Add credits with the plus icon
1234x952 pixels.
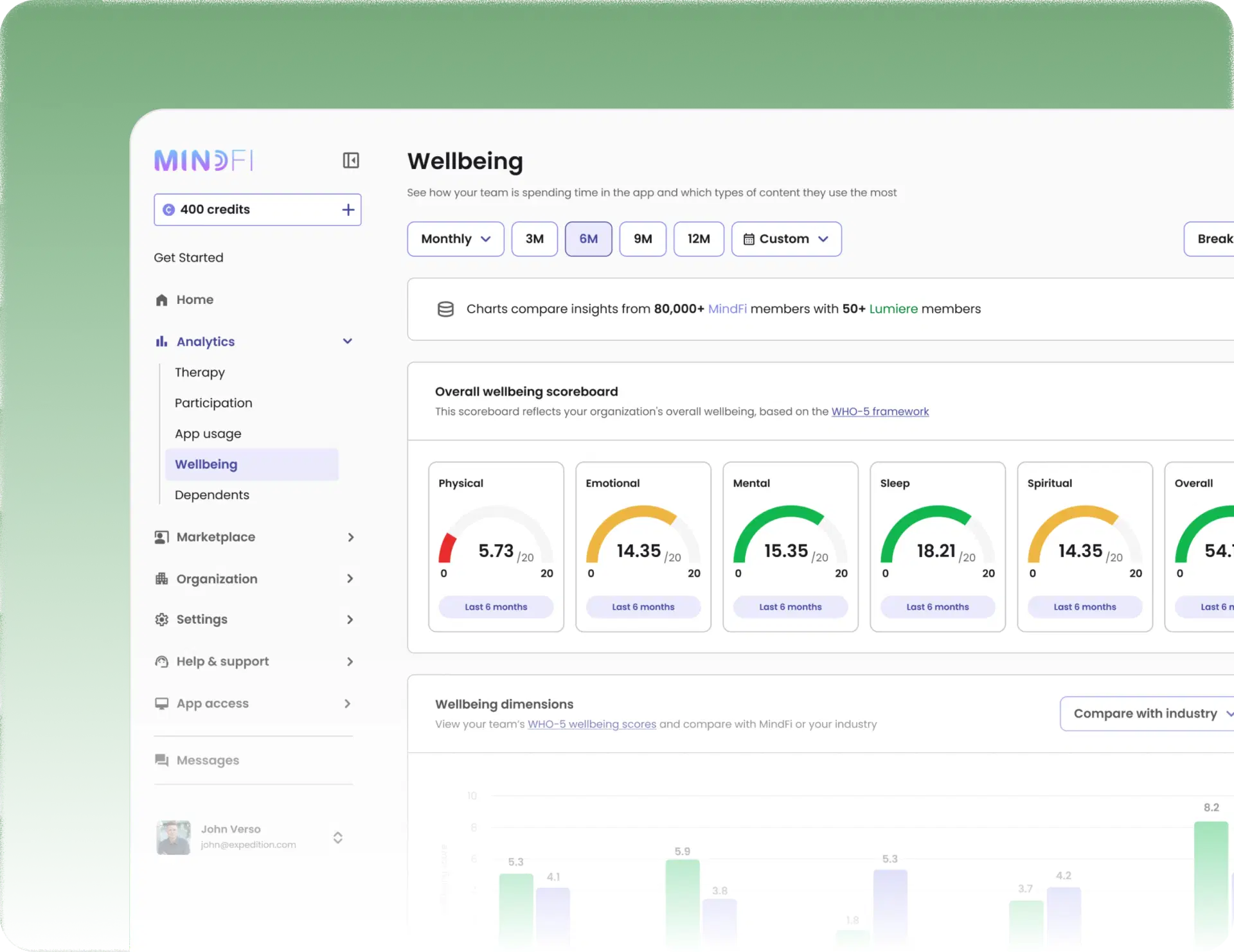[348, 209]
